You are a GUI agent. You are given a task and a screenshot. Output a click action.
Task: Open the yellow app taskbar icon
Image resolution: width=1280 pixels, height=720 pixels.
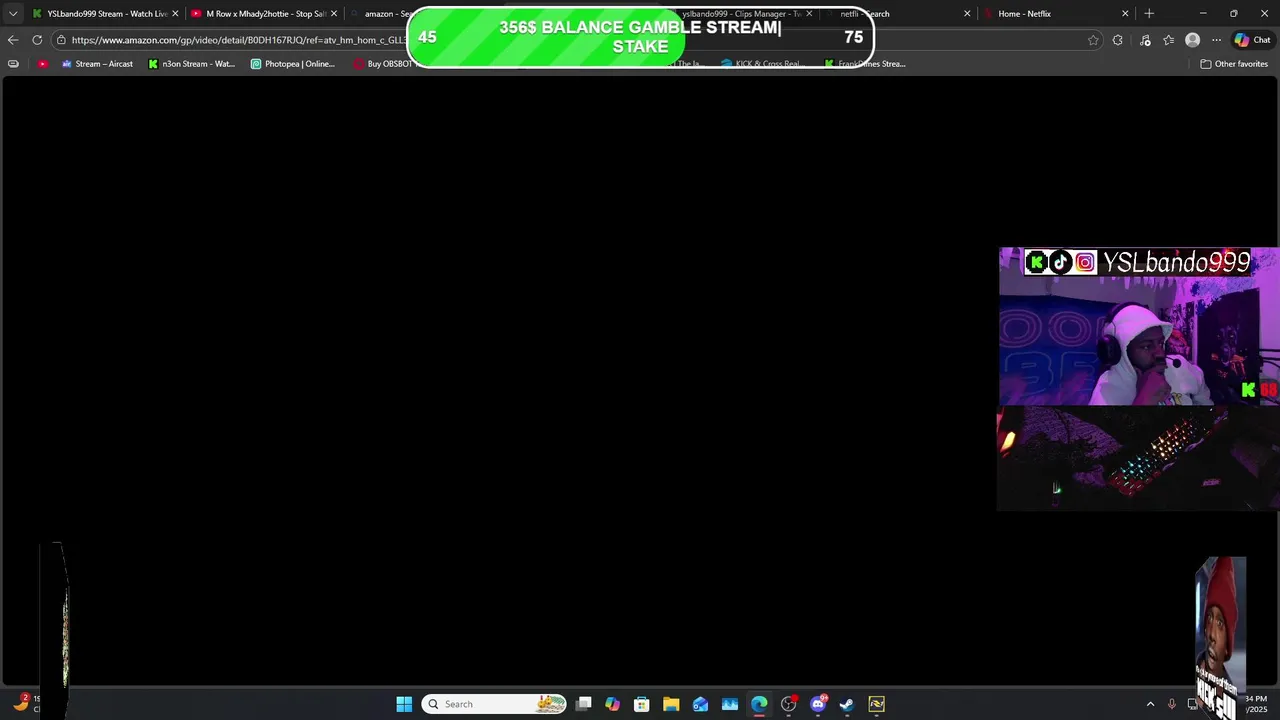click(876, 704)
